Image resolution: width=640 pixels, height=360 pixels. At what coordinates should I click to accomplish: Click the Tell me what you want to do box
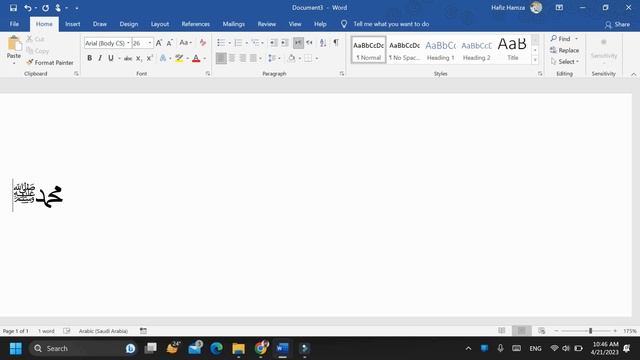[391, 24]
